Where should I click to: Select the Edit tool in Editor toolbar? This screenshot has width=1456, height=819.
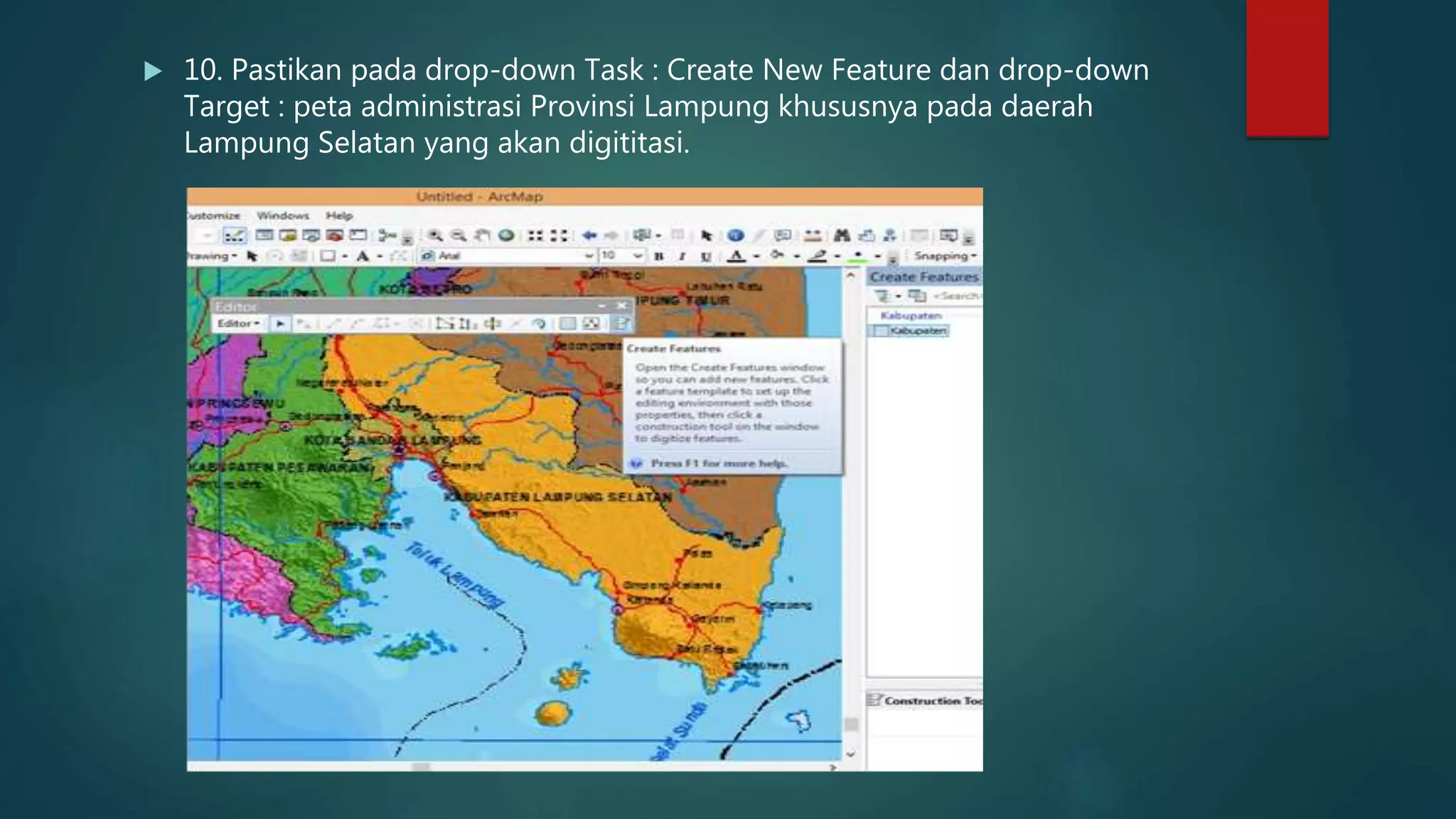pos(281,324)
